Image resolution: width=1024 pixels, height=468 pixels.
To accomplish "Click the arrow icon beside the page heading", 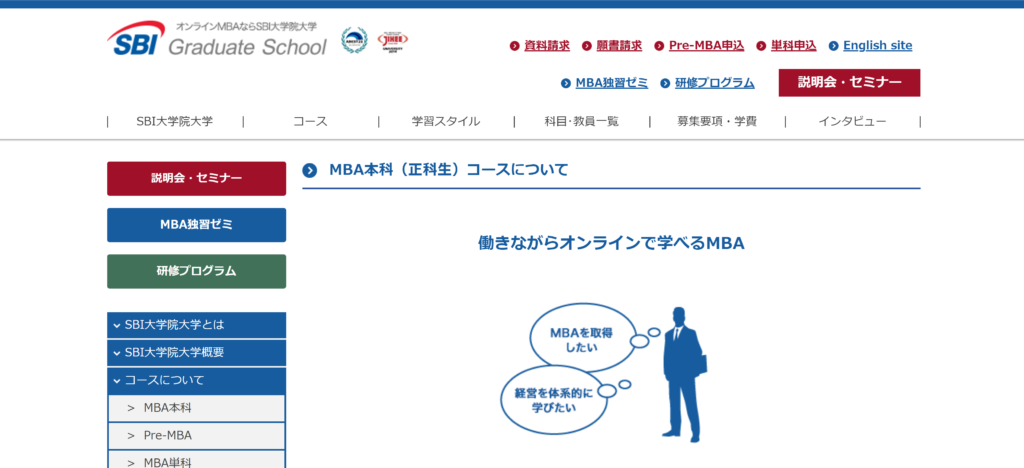I will tap(310, 170).
